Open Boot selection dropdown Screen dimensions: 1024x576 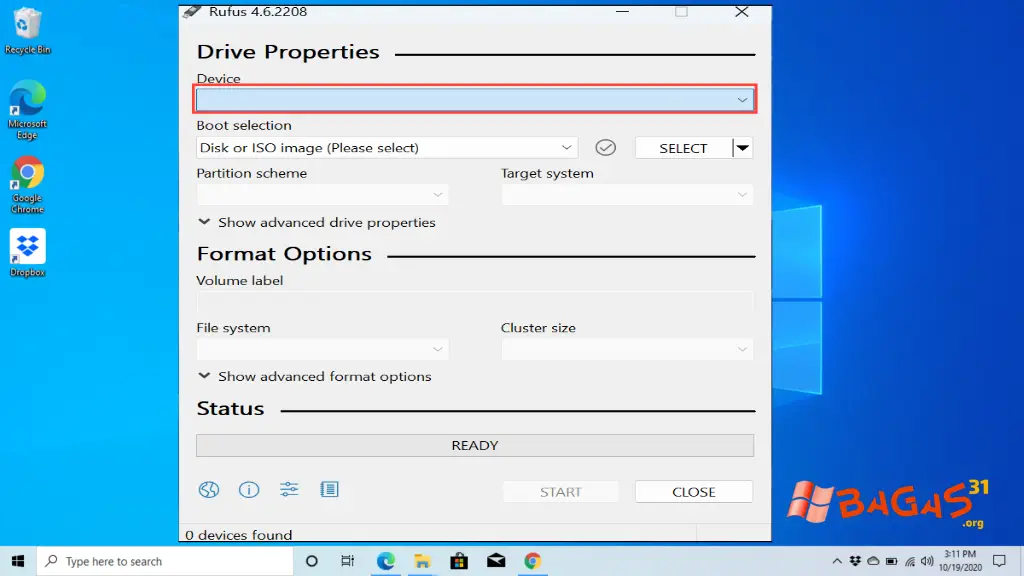pyautogui.click(x=387, y=148)
